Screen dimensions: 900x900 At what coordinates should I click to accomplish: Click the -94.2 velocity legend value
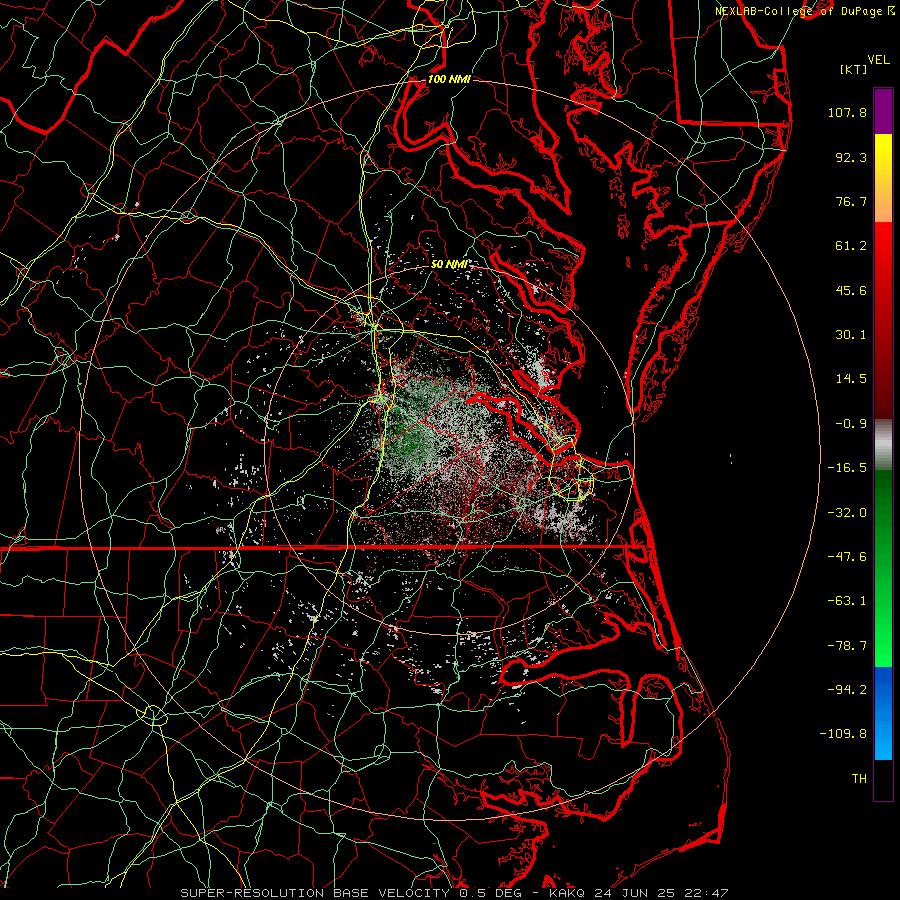tap(847, 690)
